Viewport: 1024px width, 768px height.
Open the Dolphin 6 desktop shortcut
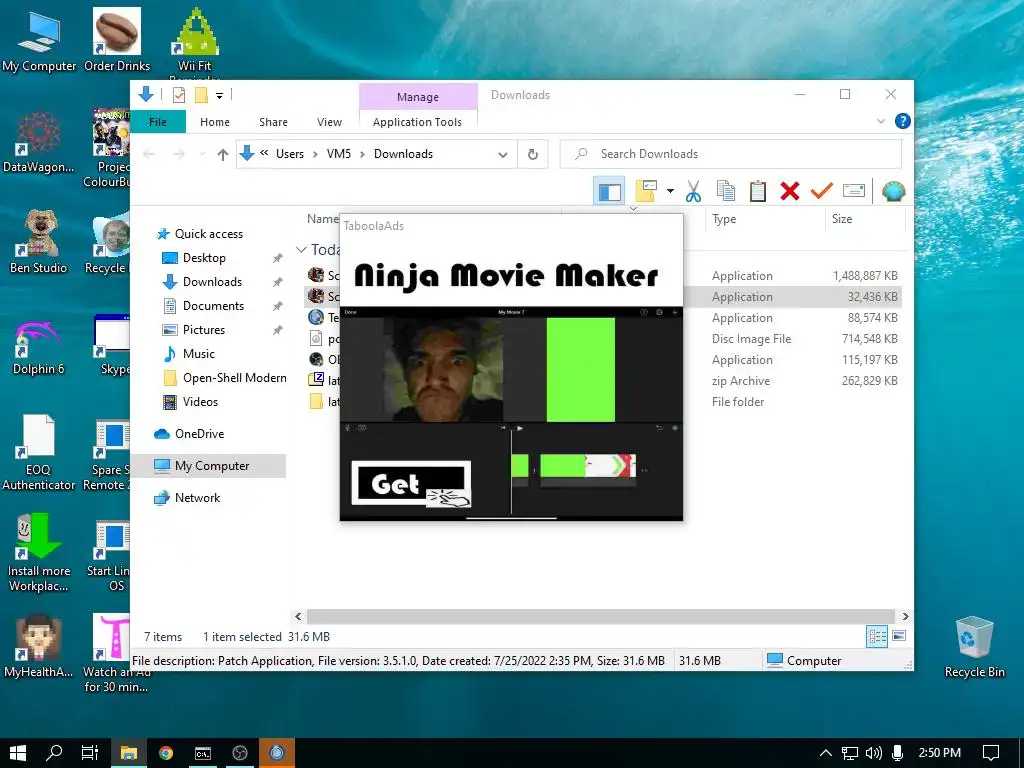pyautogui.click(x=38, y=347)
